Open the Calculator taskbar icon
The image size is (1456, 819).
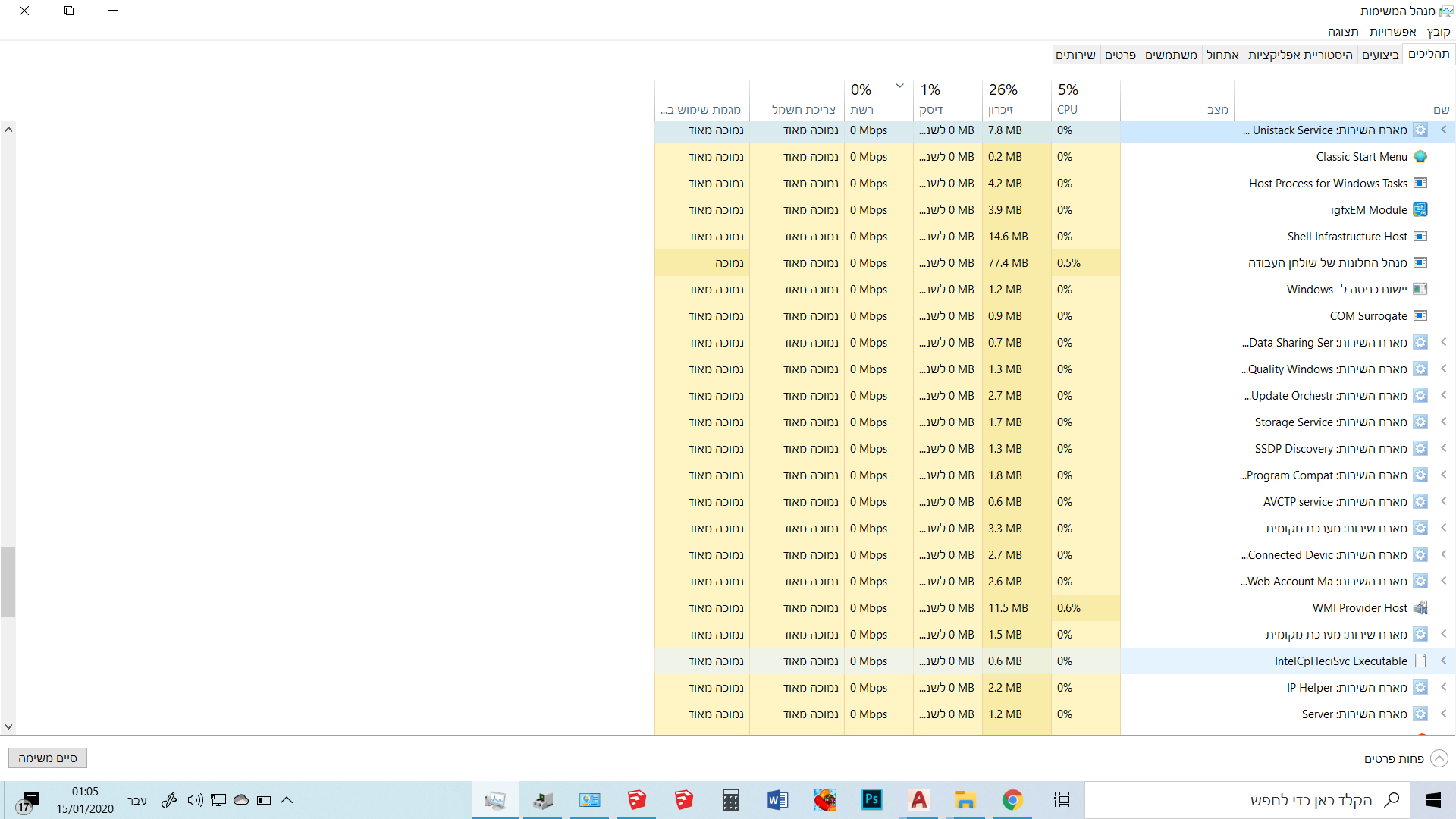730,800
